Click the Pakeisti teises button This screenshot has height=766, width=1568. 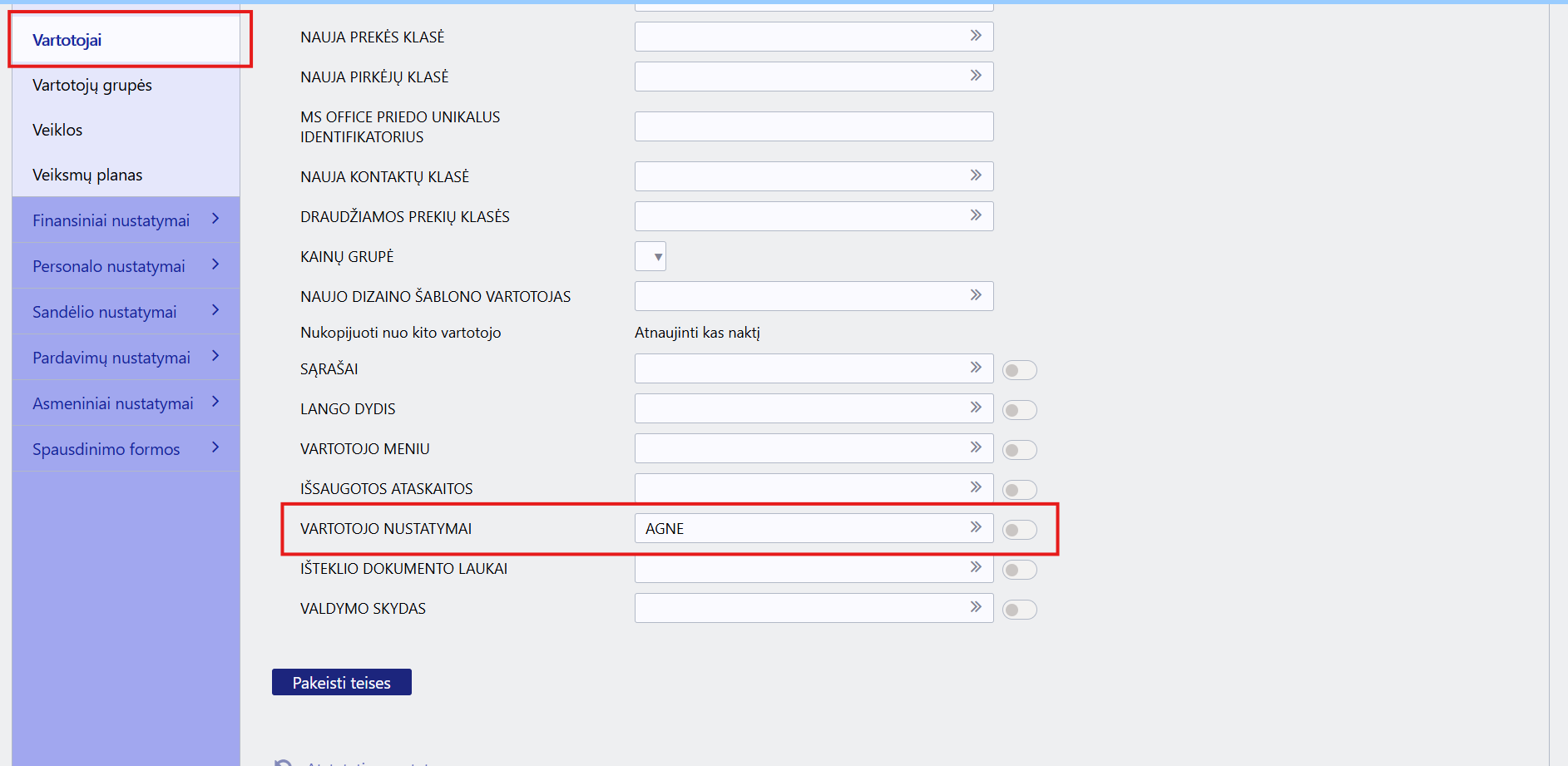[x=341, y=682]
